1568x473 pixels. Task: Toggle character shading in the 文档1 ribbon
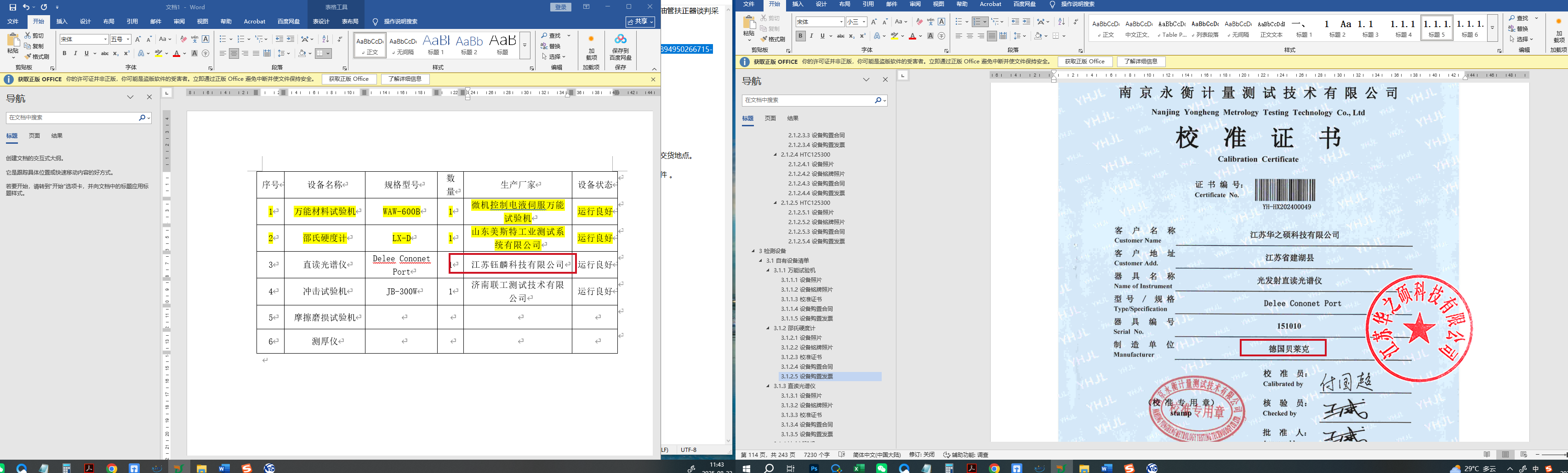195,54
